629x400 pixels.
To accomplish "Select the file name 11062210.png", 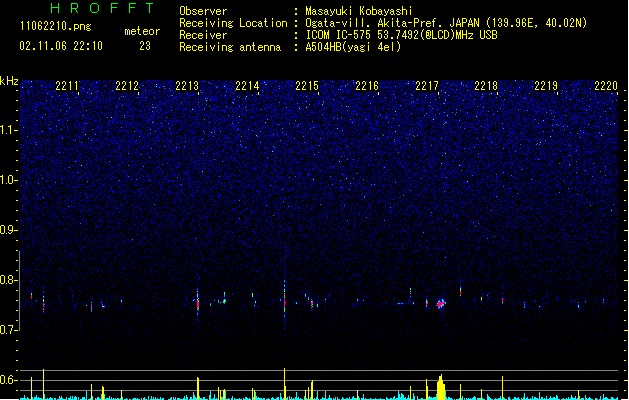I will pyautogui.click(x=56, y=27).
